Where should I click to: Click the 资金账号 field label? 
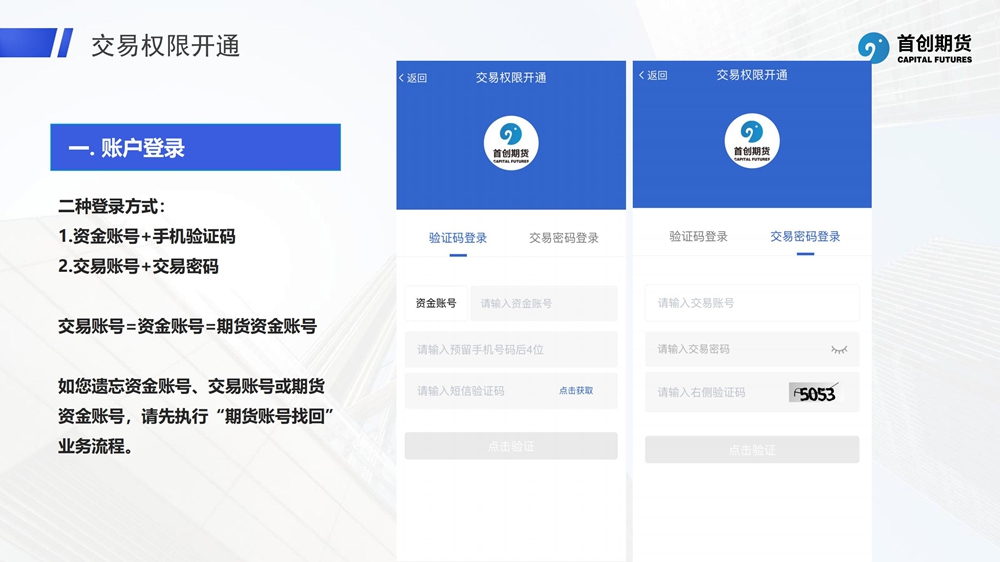click(436, 303)
